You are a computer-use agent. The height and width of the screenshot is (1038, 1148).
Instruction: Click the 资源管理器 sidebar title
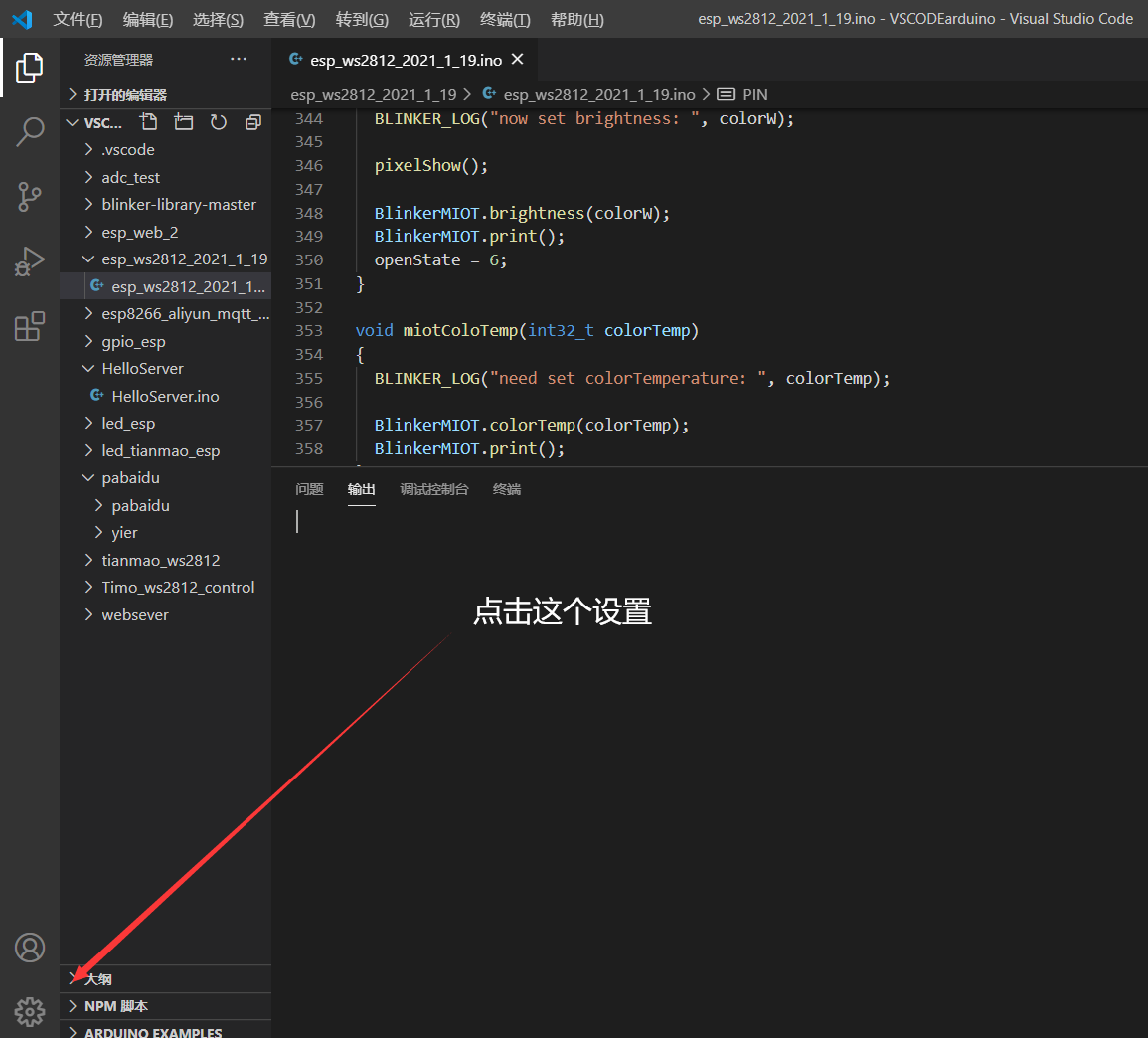118,60
